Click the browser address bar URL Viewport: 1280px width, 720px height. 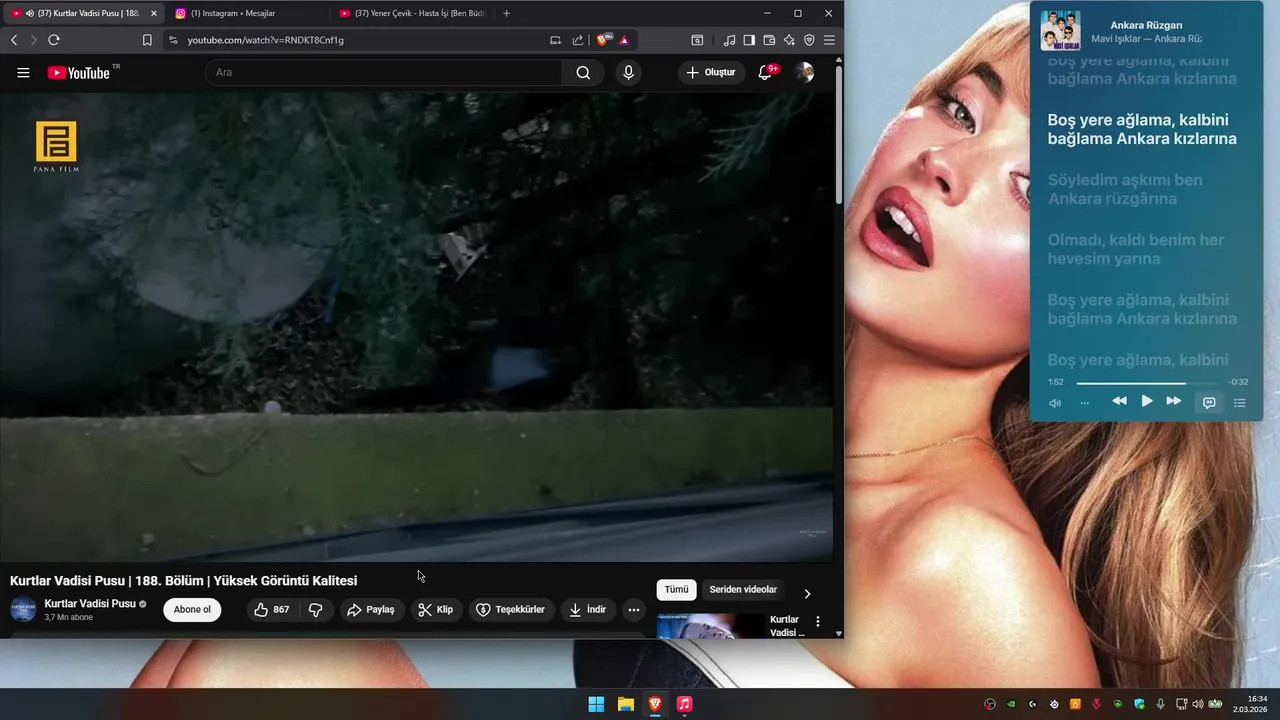(265, 40)
